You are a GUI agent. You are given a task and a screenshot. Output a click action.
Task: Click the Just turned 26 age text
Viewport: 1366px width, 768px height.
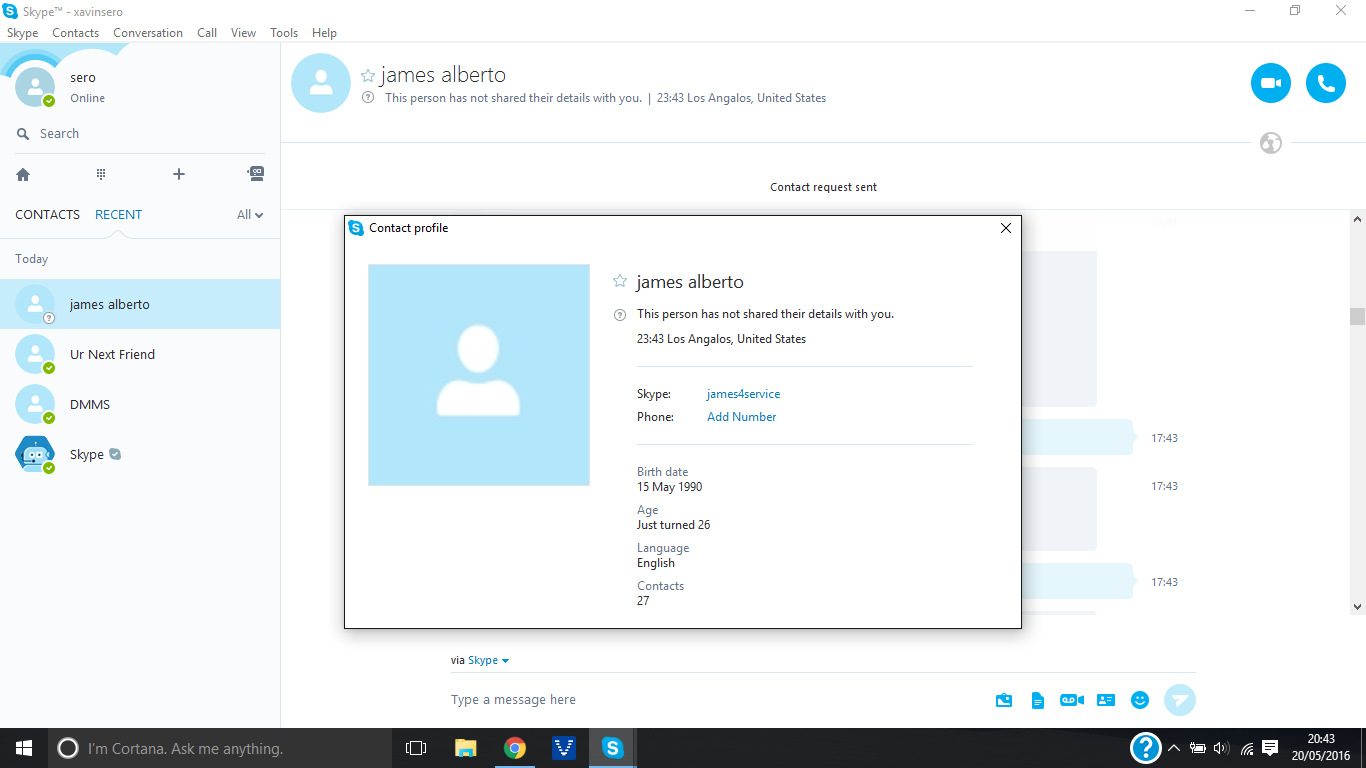click(x=674, y=525)
